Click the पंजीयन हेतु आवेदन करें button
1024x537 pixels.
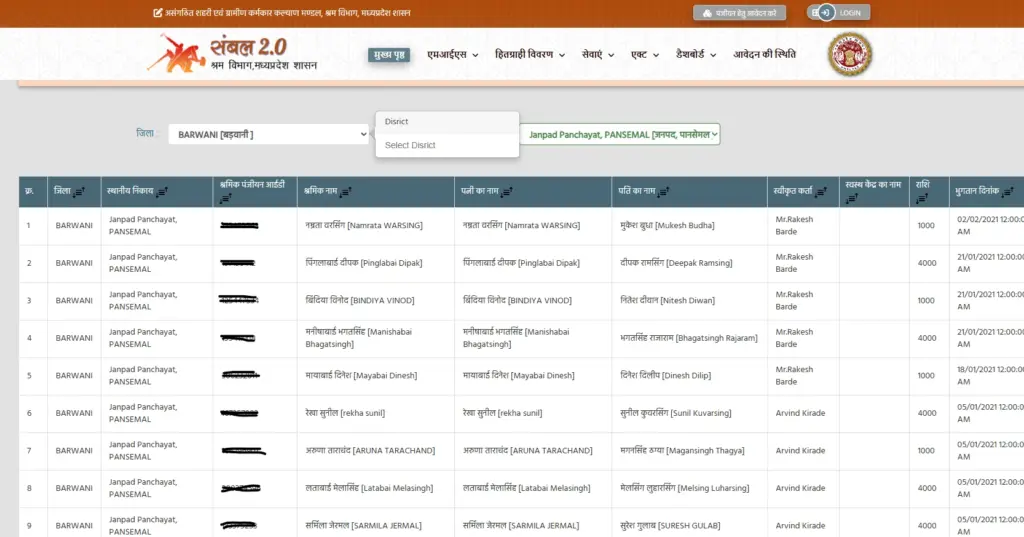(739, 13)
